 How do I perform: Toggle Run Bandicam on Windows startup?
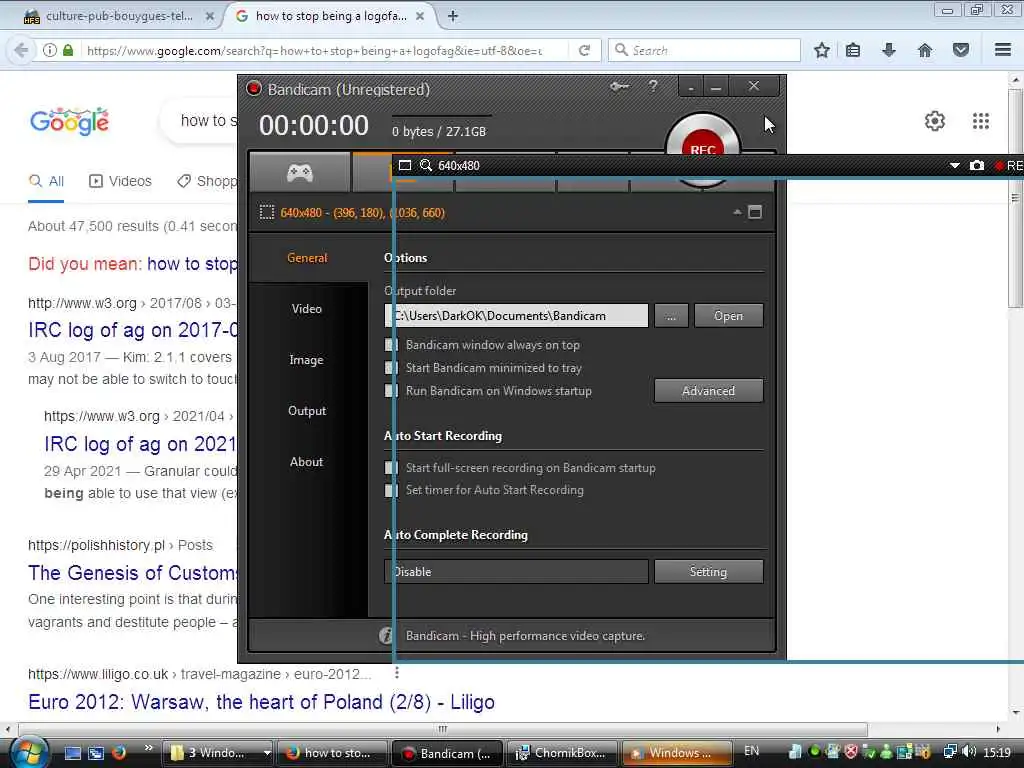tap(391, 391)
